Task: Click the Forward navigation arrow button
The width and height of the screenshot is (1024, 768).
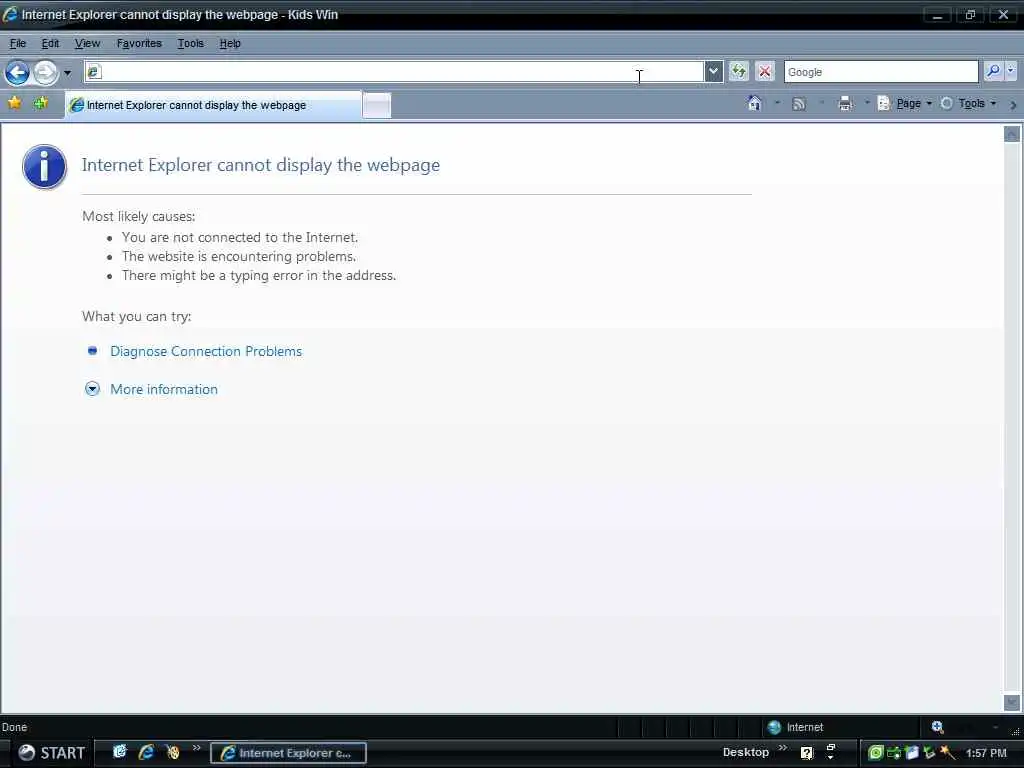Action: pos(45,72)
